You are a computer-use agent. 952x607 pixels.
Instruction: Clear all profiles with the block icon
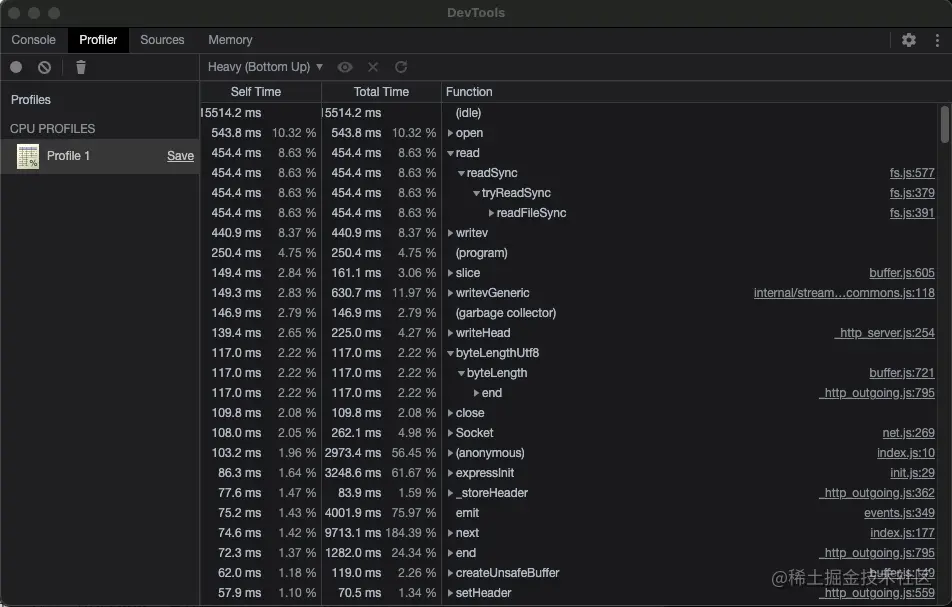pos(43,67)
